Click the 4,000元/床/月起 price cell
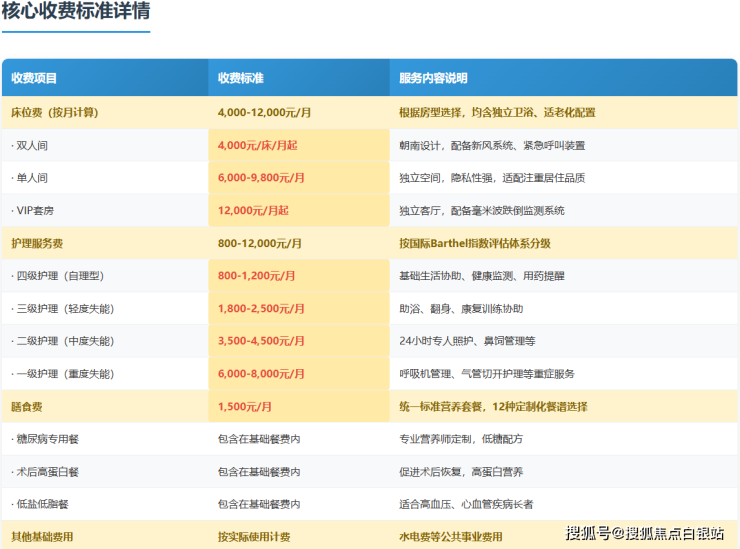The height and width of the screenshot is (549, 740). pyautogui.click(x=257, y=145)
